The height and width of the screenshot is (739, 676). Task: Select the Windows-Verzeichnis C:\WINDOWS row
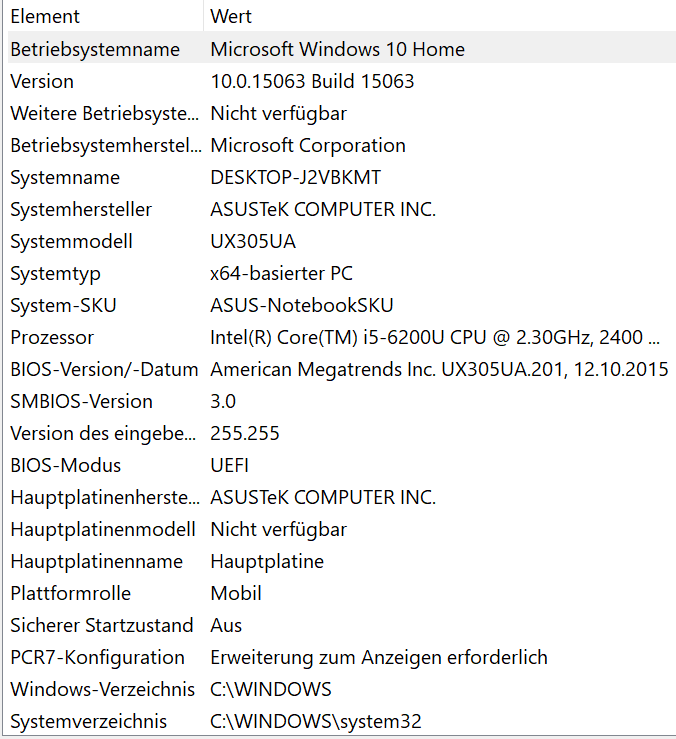(342, 690)
